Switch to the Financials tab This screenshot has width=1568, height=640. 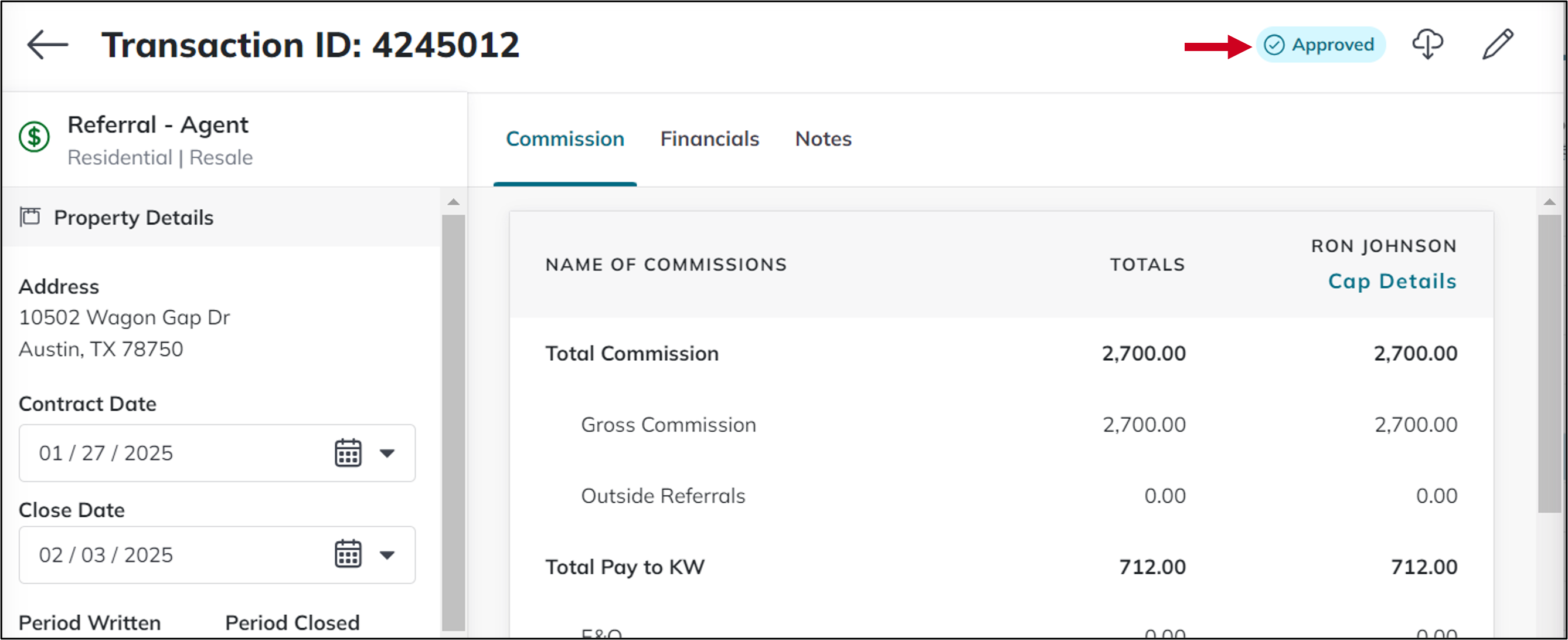pos(710,139)
